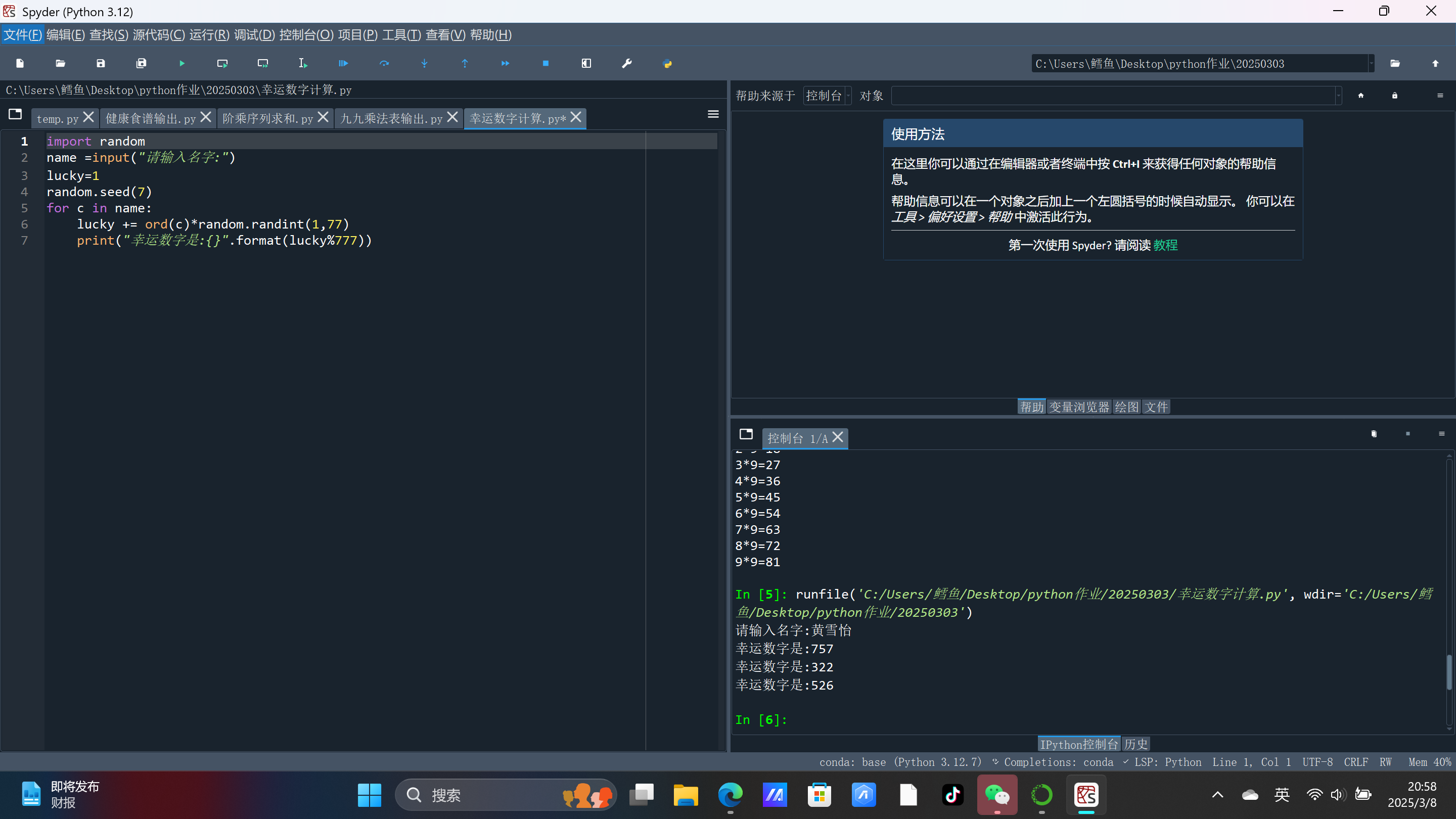Stop debugging with the square icon

click(x=545, y=63)
